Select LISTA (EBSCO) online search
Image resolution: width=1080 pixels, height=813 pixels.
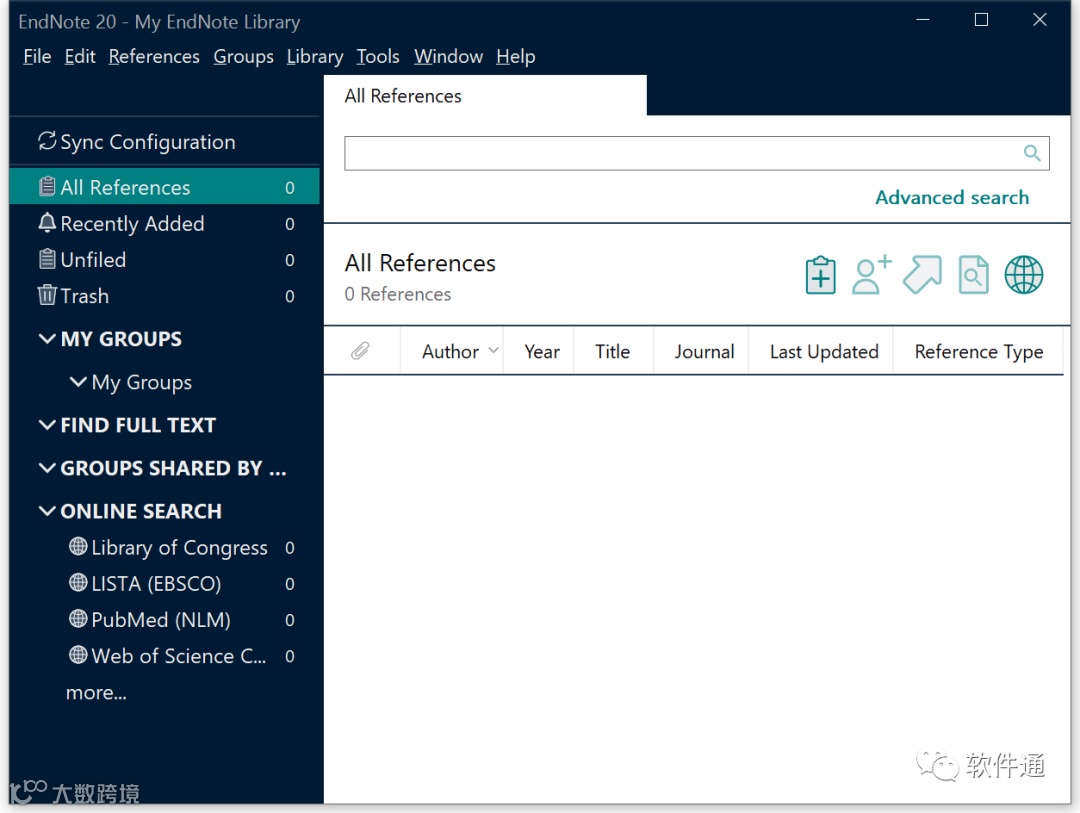pyautogui.click(x=164, y=584)
